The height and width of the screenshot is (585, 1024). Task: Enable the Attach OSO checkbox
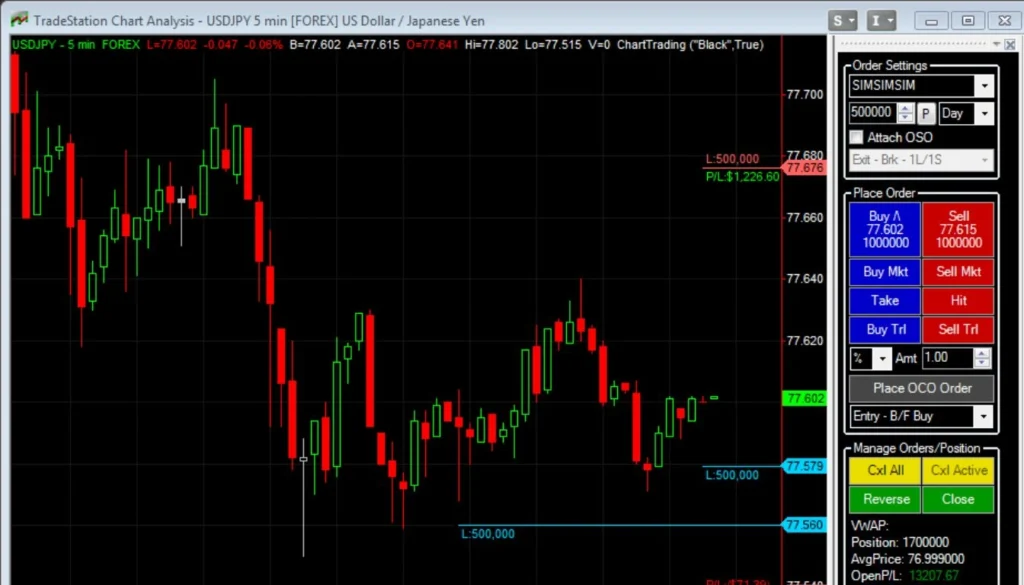coord(856,137)
